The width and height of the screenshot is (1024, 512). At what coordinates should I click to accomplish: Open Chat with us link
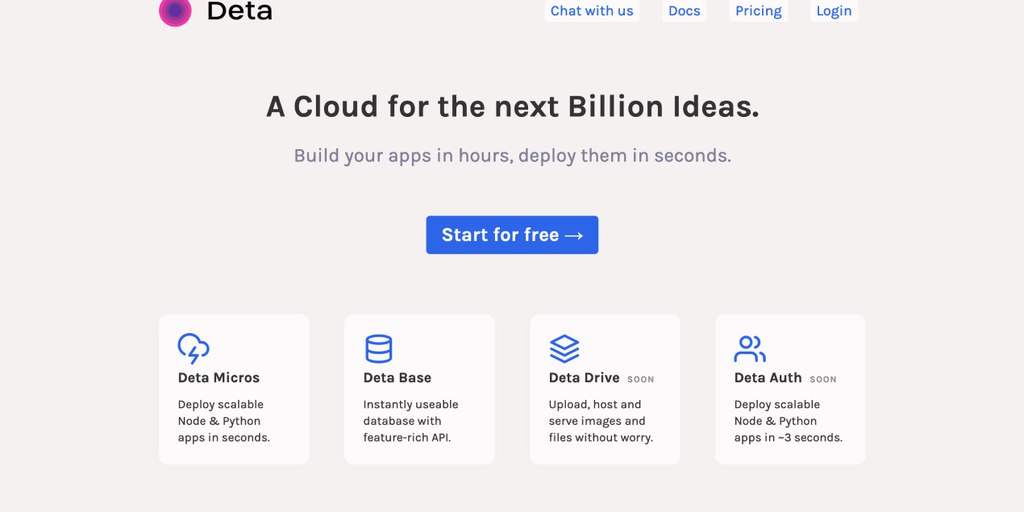[592, 10]
